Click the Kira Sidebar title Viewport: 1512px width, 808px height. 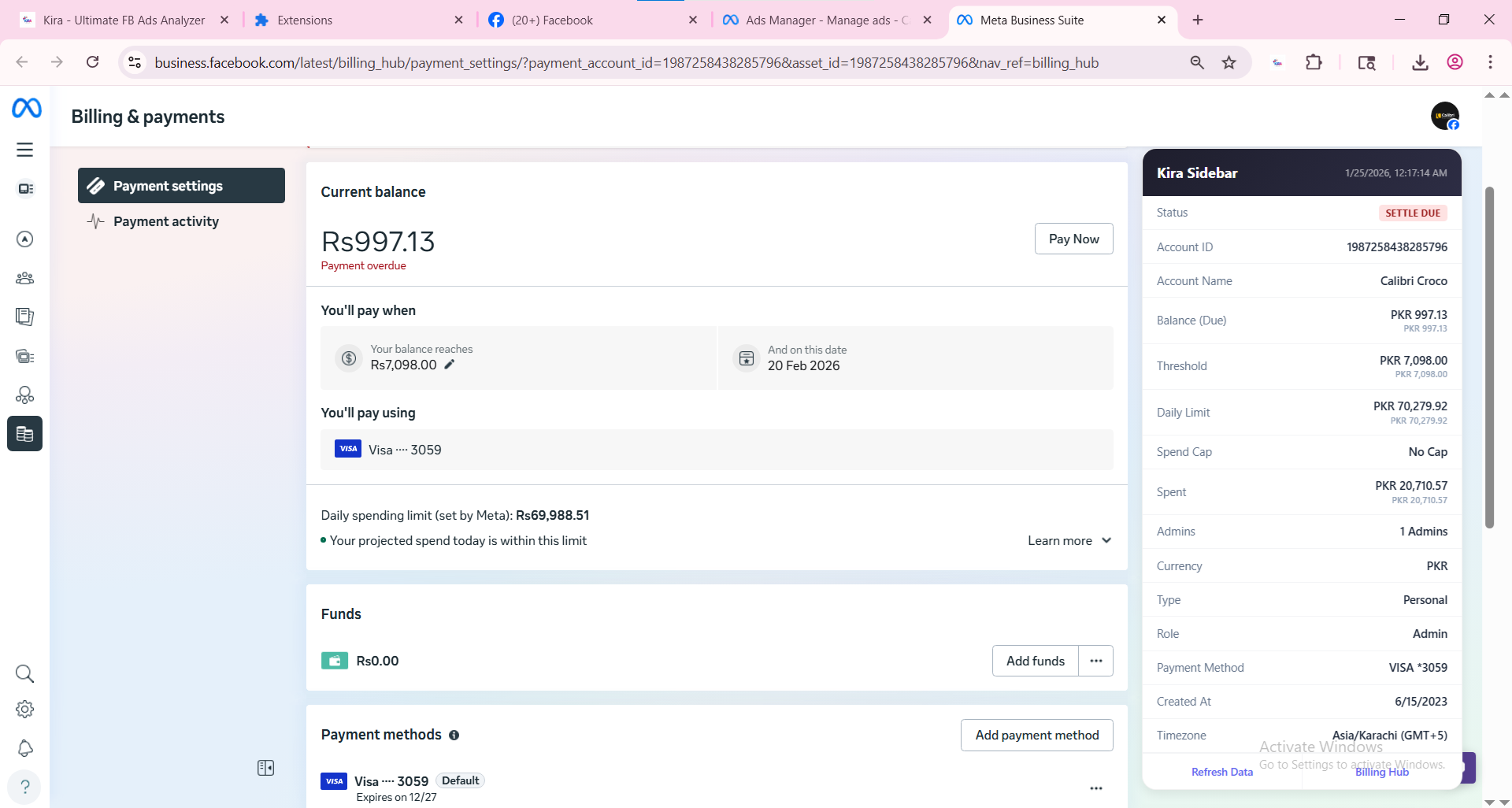[1197, 173]
